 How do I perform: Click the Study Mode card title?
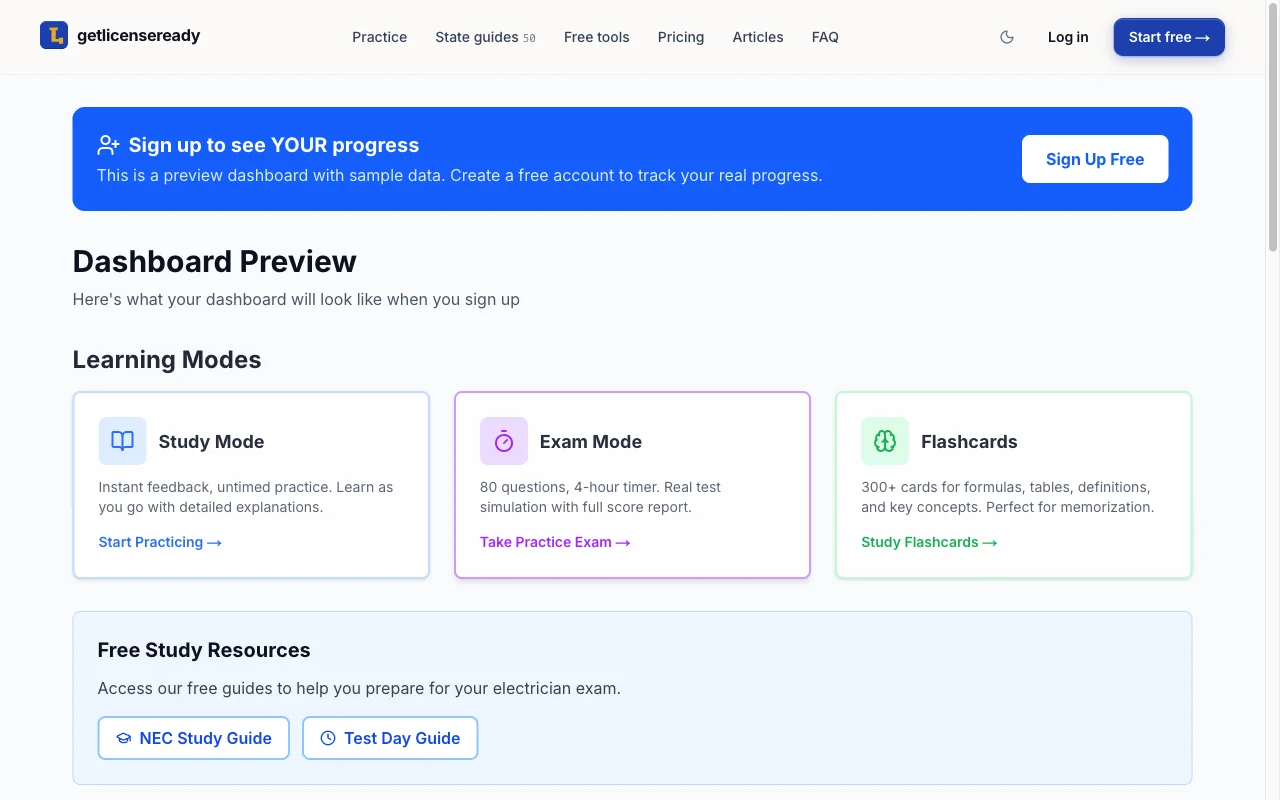[211, 441]
